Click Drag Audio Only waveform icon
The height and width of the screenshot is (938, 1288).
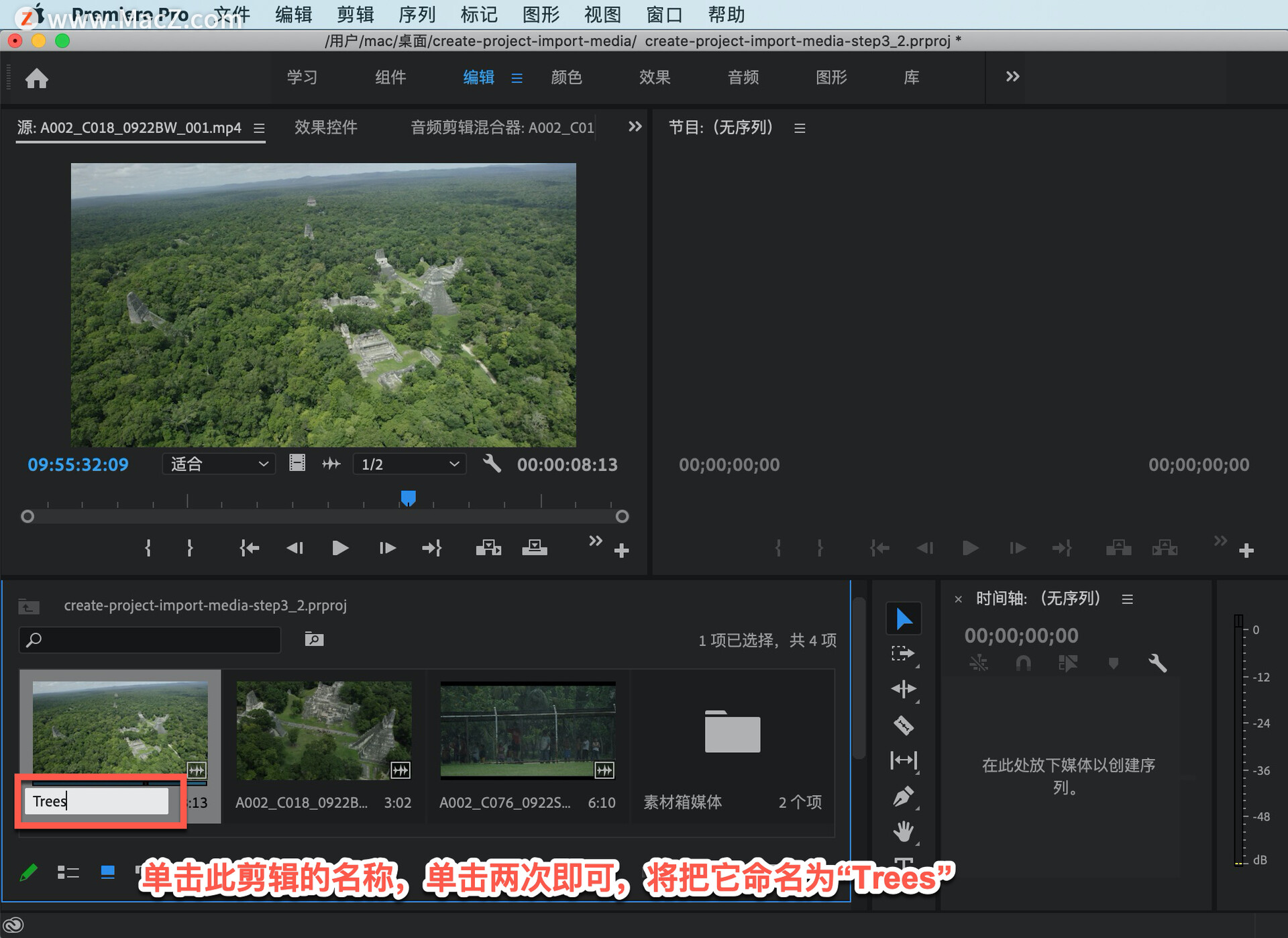331,464
